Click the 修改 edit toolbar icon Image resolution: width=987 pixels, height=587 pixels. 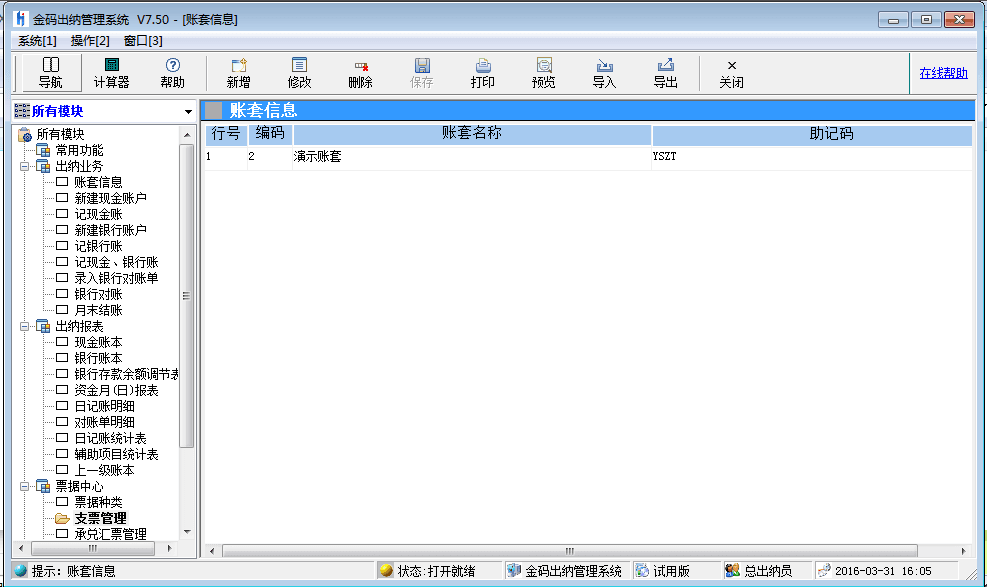[x=299, y=72]
